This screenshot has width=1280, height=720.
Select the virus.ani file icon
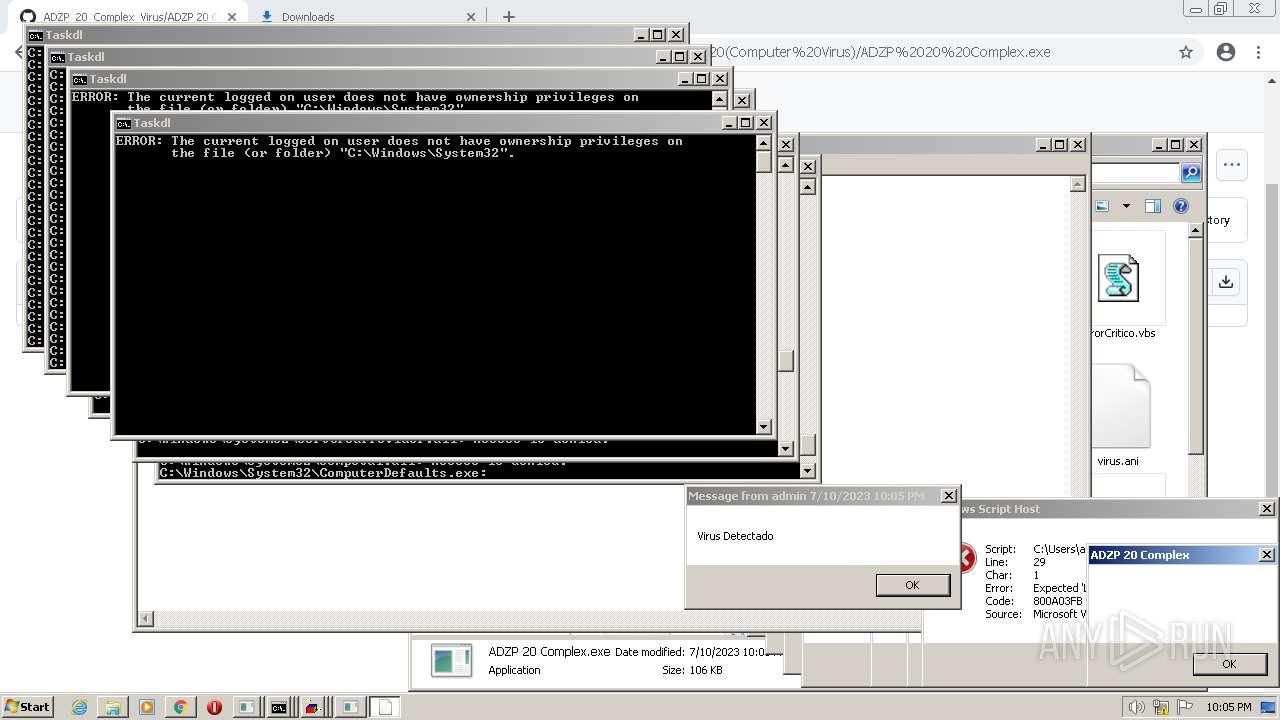click(x=1120, y=406)
